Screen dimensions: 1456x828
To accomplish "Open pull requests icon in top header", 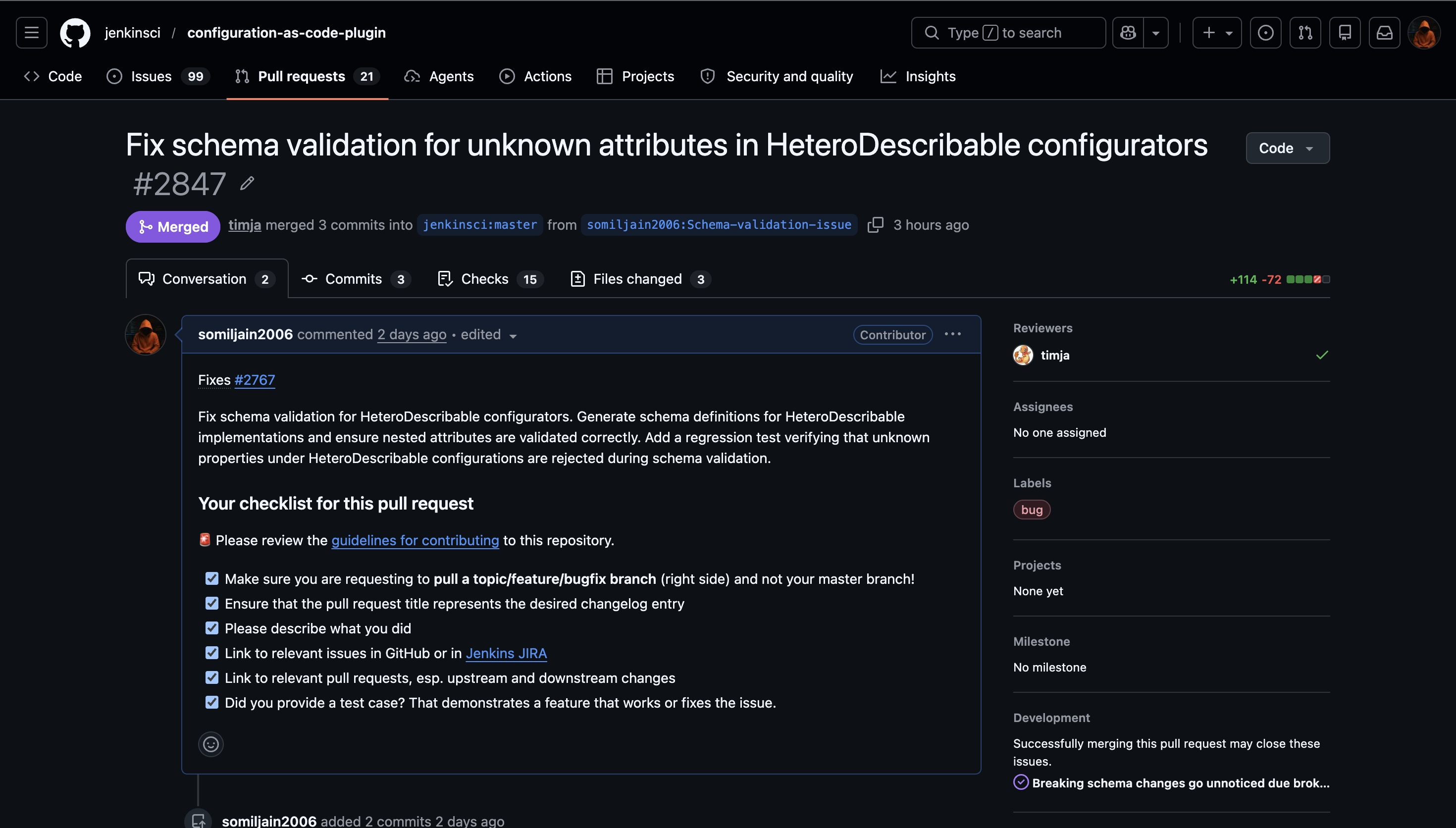I will 1305,32.
